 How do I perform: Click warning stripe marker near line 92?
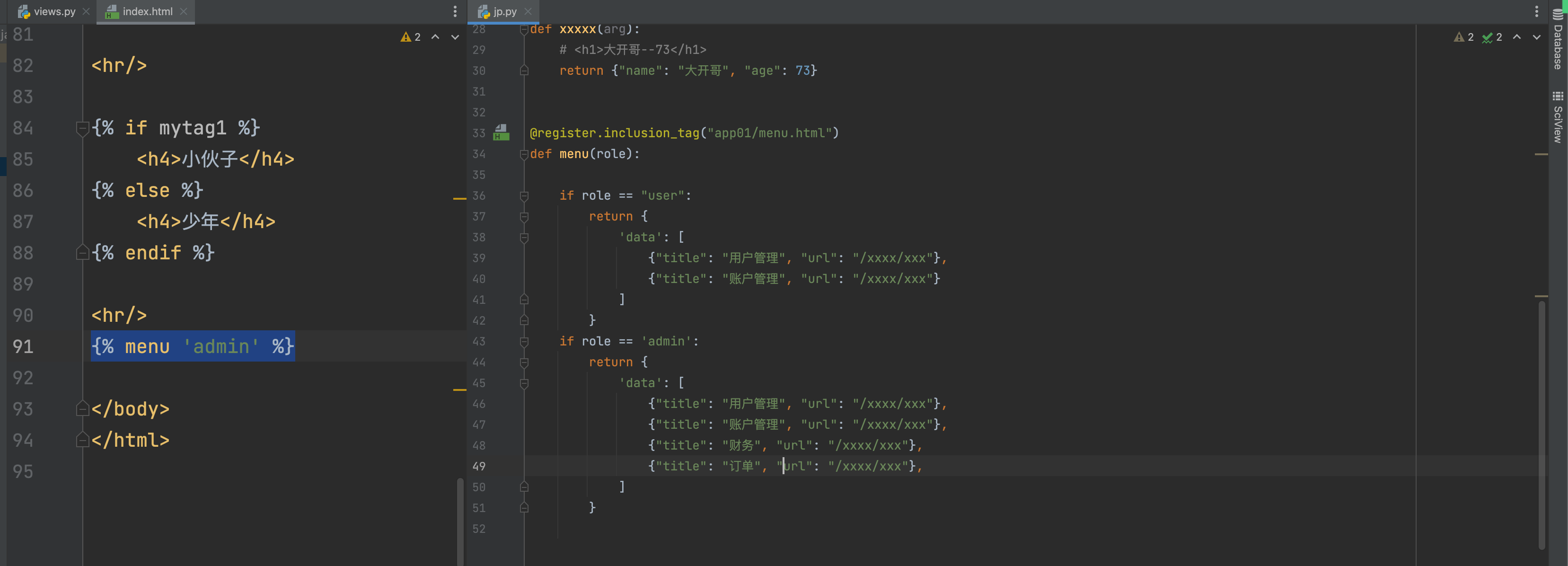point(459,389)
